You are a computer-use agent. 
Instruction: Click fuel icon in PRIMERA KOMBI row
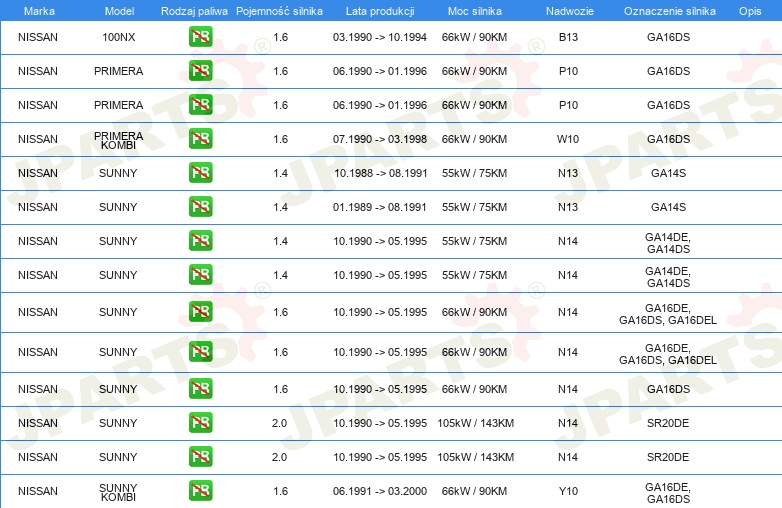tap(200, 139)
